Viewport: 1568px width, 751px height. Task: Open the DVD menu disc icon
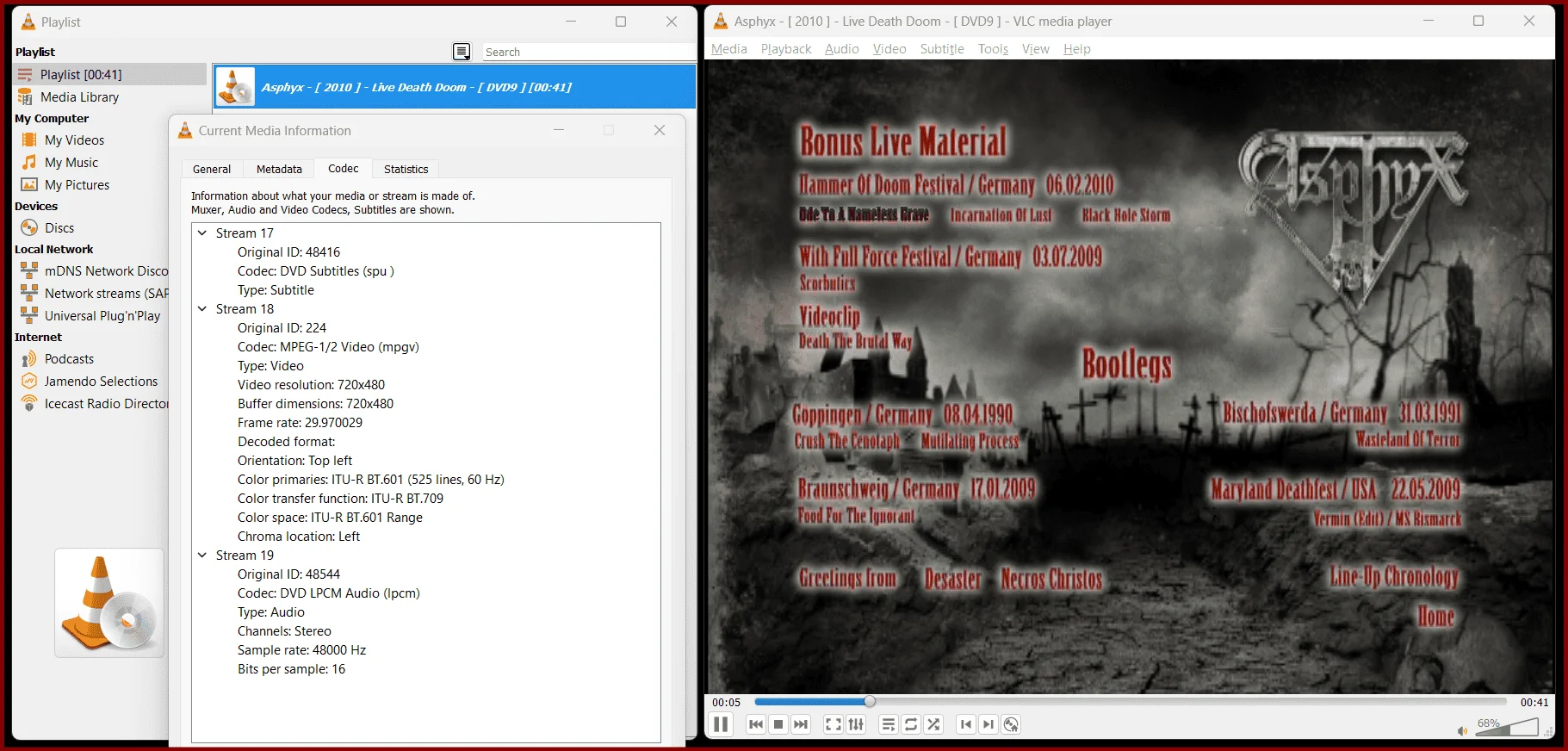click(x=1011, y=724)
